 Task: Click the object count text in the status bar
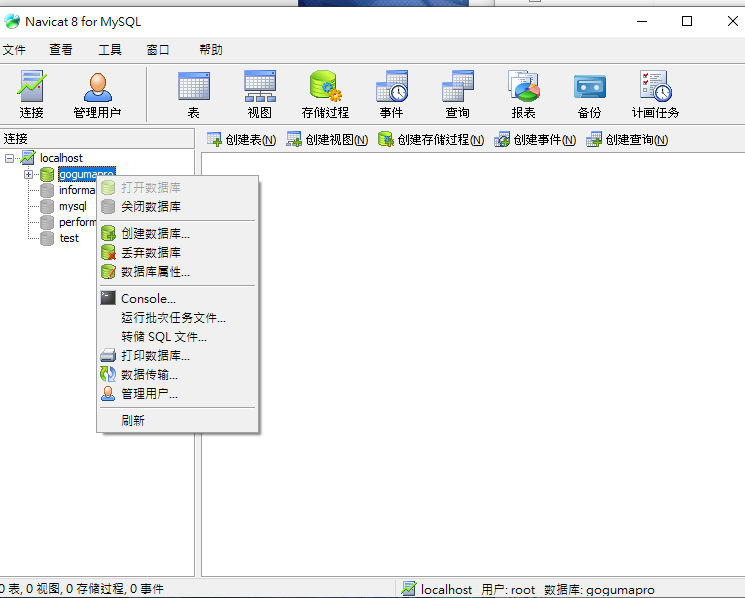82,589
